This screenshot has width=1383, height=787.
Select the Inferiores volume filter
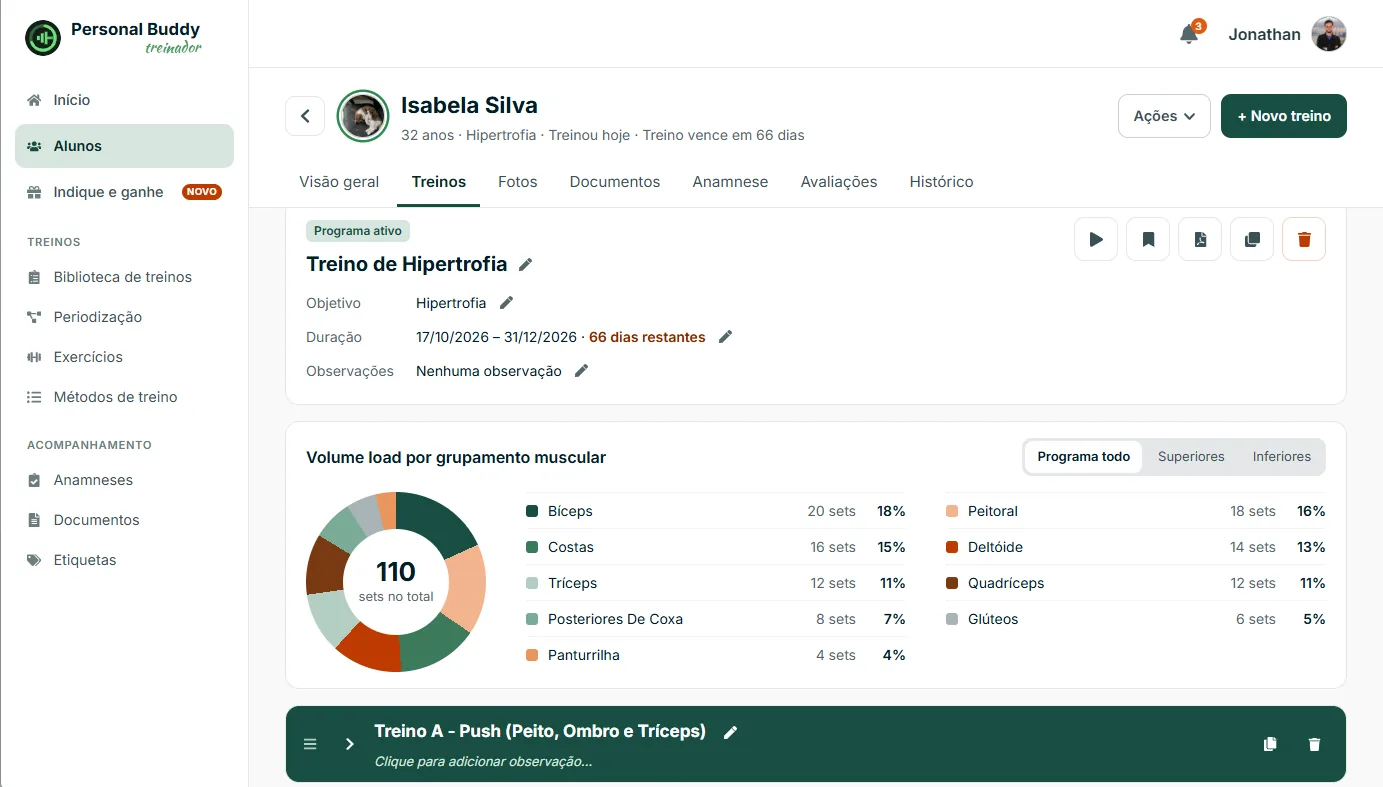(1281, 456)
